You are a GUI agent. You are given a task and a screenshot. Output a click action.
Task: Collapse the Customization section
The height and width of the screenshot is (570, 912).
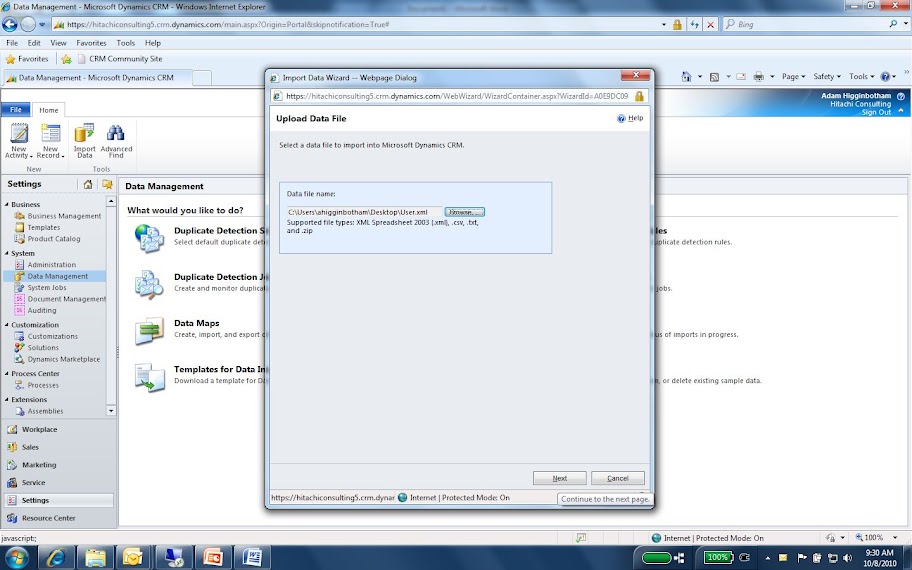click(7, 325)
